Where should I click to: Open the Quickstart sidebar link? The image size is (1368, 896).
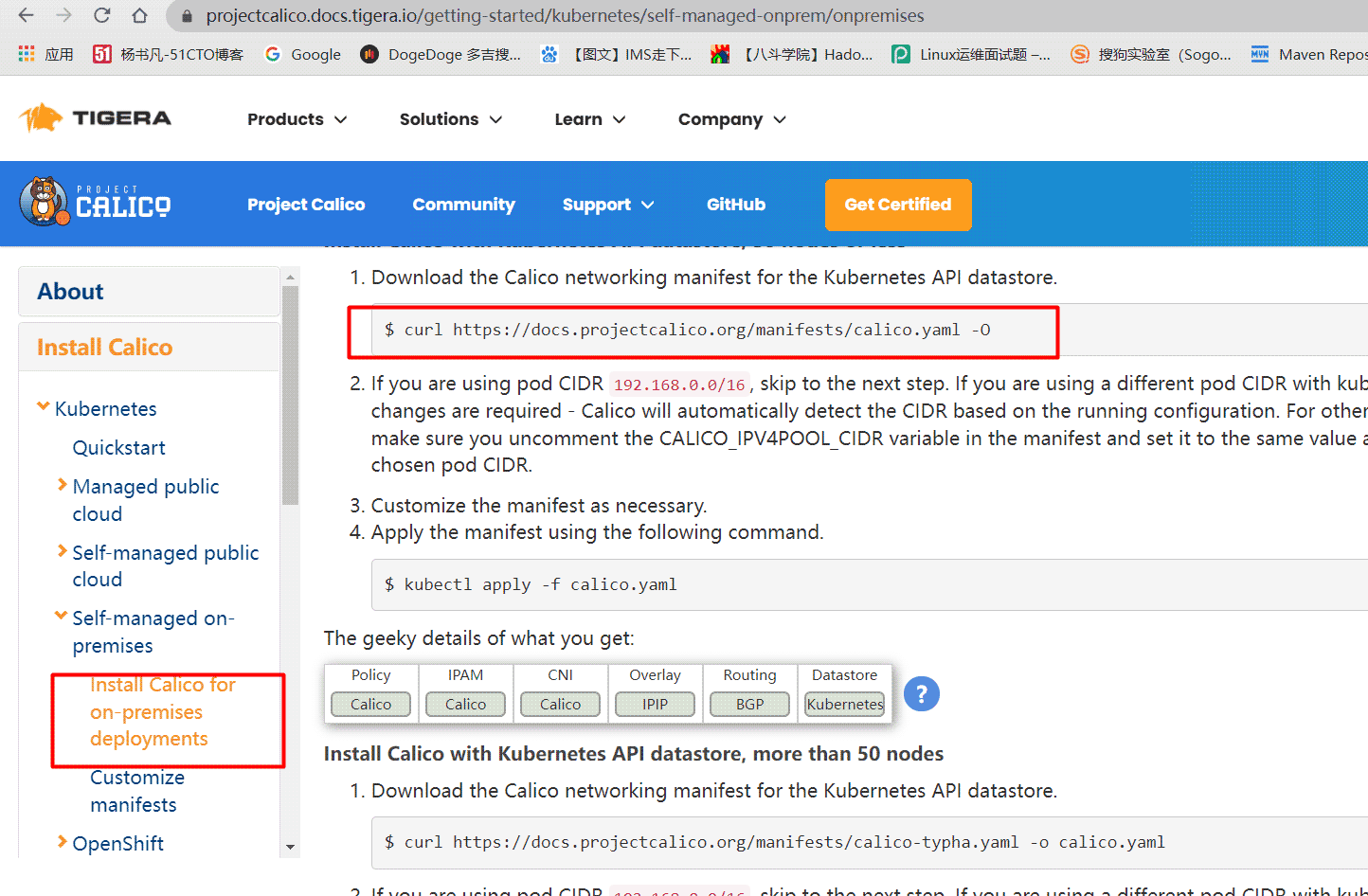coord(118,447)
